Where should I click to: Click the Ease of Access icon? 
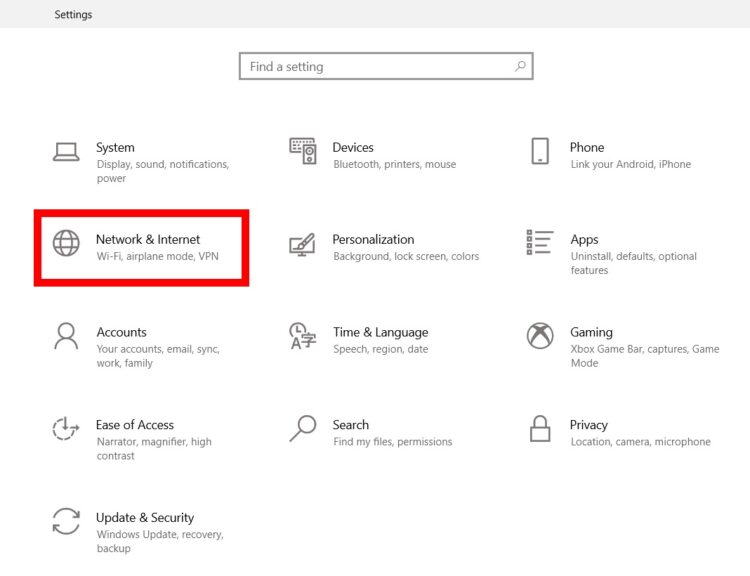[x=66, y=428]
